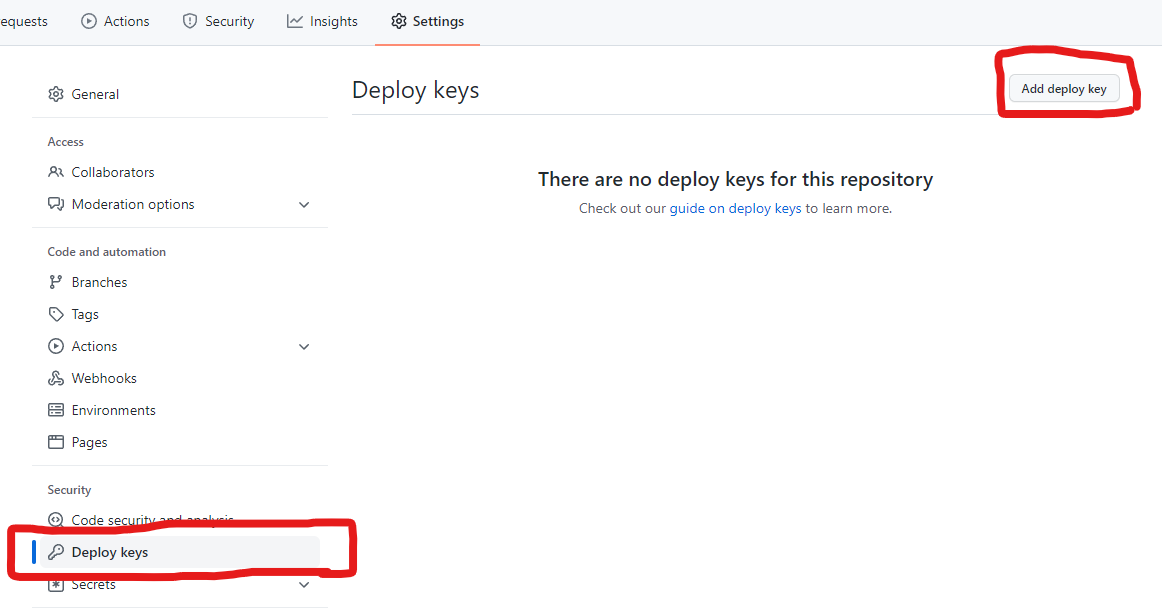Click the General gear icon in sidebar
1162x615 pixels.
[56, 94]
